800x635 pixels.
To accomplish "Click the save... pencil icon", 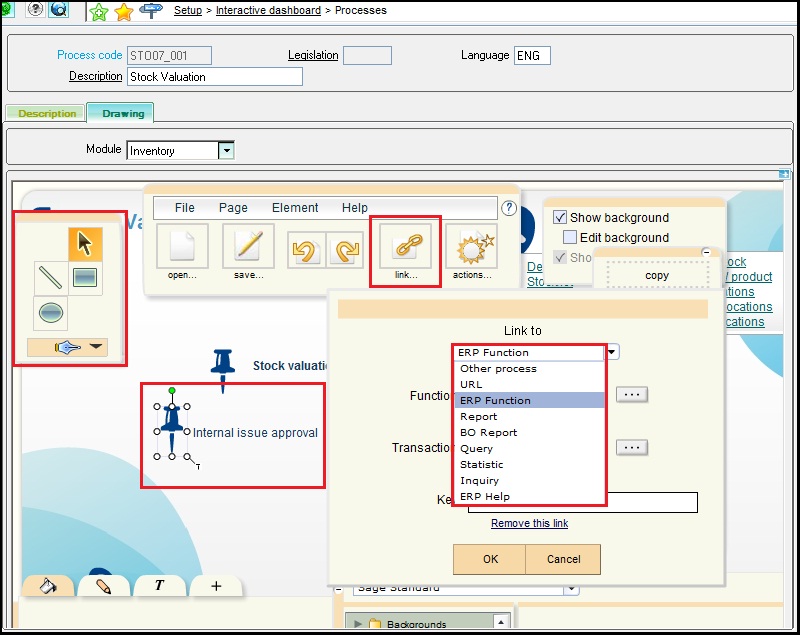I will pyautogui.click(x=248, y=246).
